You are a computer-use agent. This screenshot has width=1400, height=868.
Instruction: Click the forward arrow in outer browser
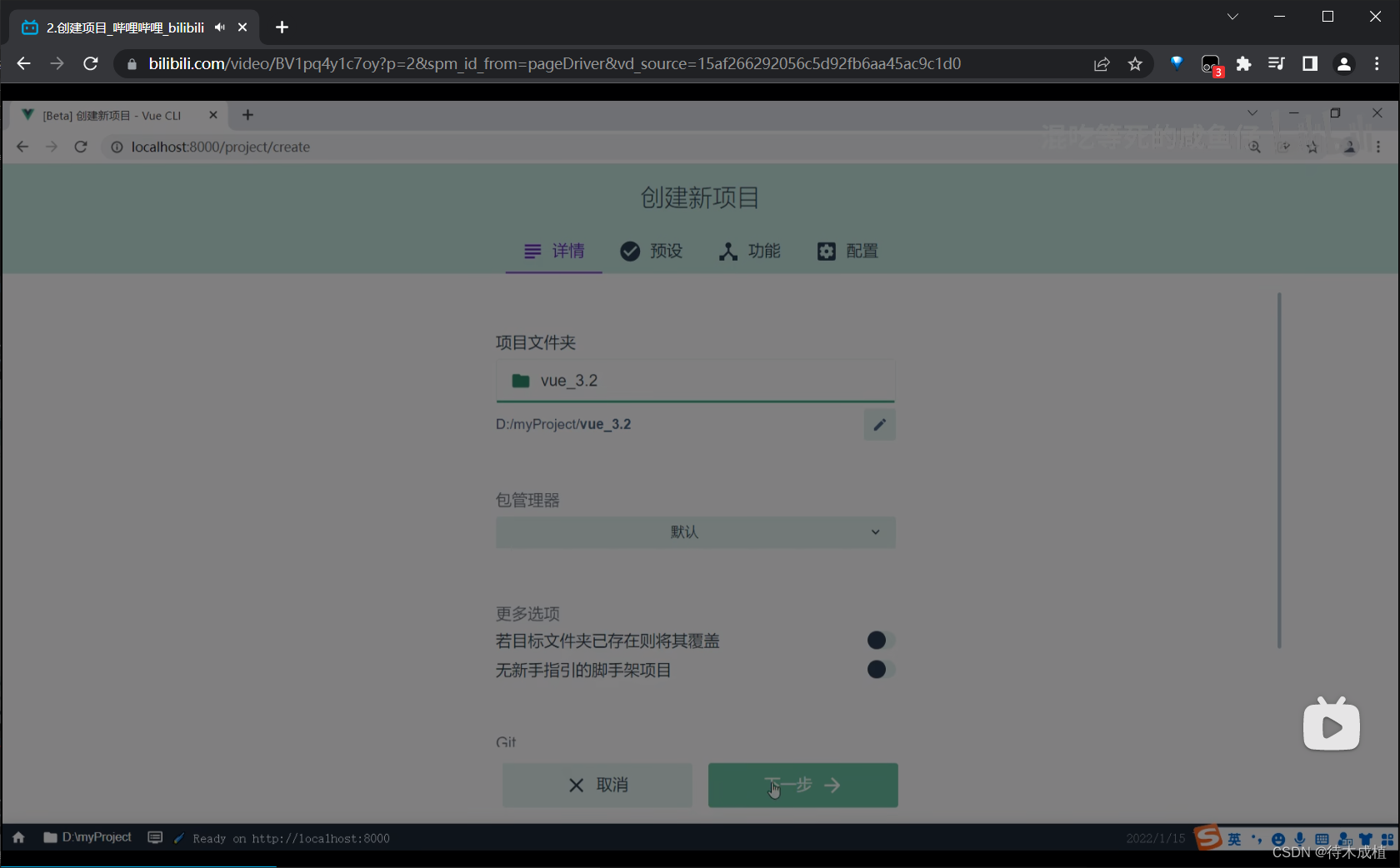click(x=57, y=64)
